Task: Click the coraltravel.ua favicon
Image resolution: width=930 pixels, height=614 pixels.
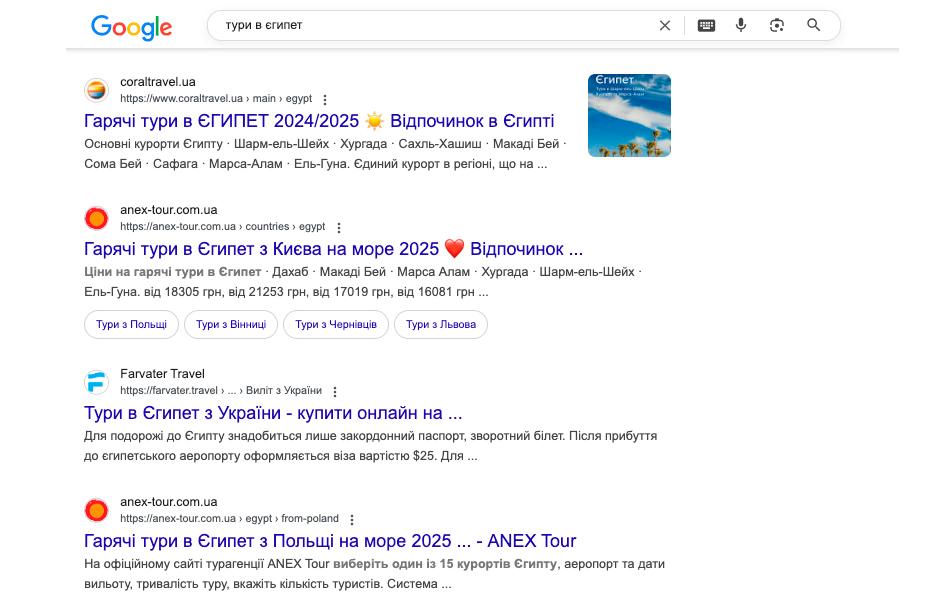Action: click(x=97, y=90)
